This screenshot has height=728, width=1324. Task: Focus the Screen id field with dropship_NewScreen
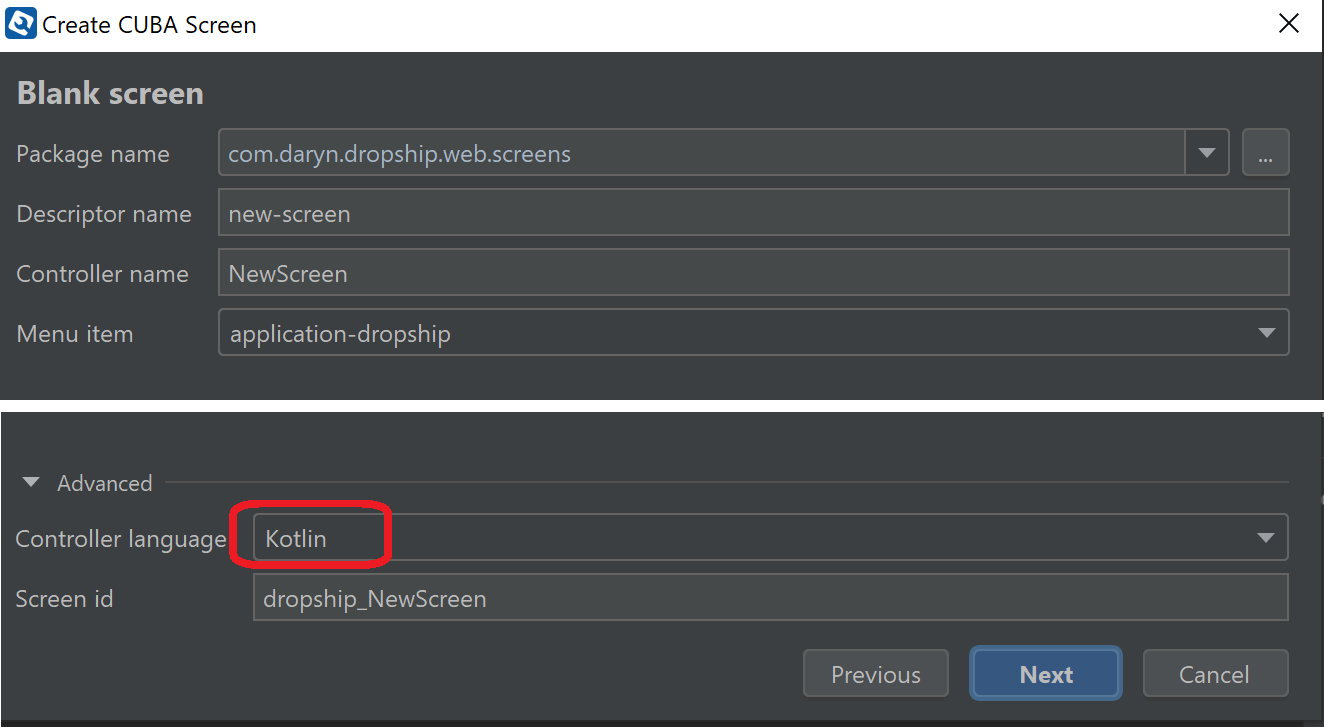pyautogui.click(x=770, y=598)
